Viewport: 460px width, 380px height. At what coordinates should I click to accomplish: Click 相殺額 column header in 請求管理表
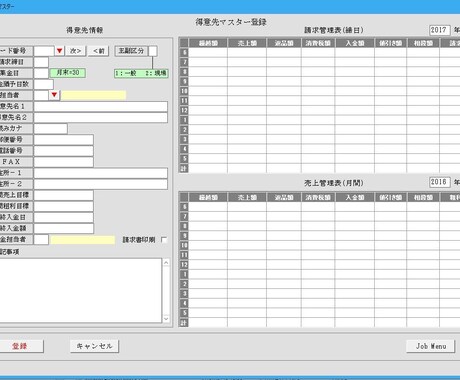tap(423, 43)
